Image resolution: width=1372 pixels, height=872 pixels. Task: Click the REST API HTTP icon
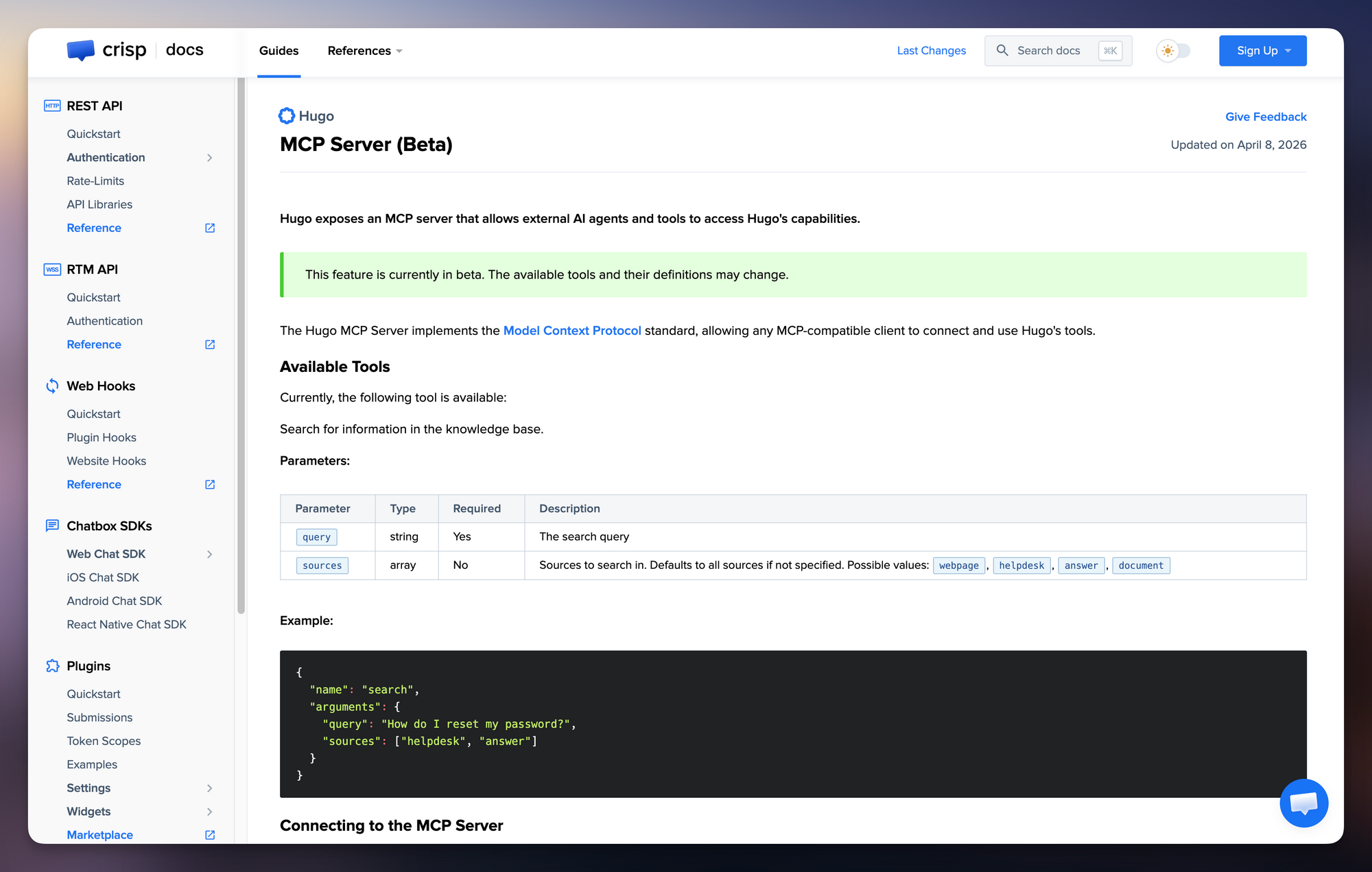tap(52, 106)
